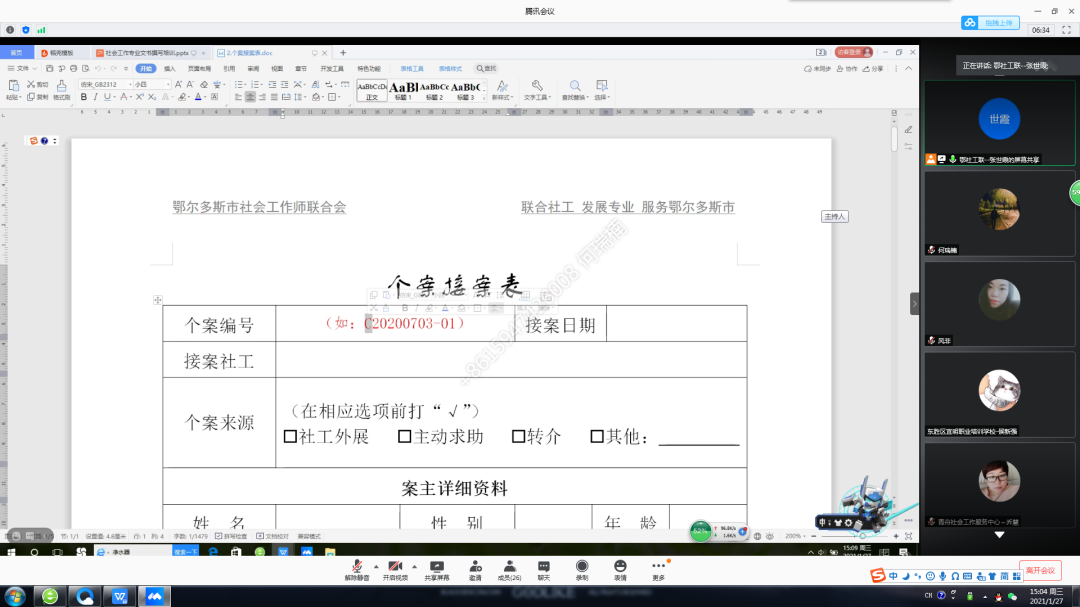
Task: Click the empty cell after 接案日期
Action: (676, 324)
